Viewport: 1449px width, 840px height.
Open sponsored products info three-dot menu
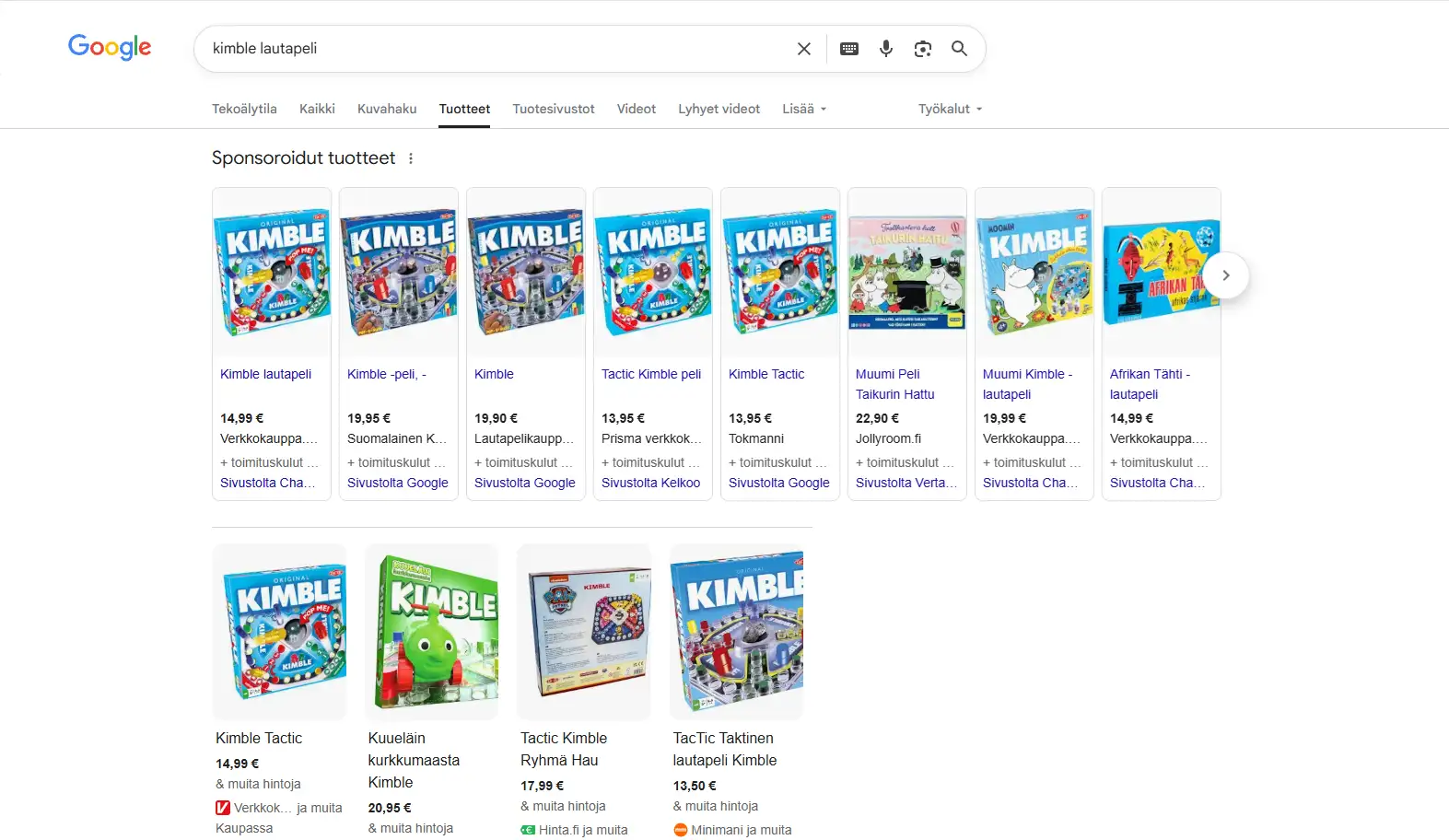click(x=411, y=158)
